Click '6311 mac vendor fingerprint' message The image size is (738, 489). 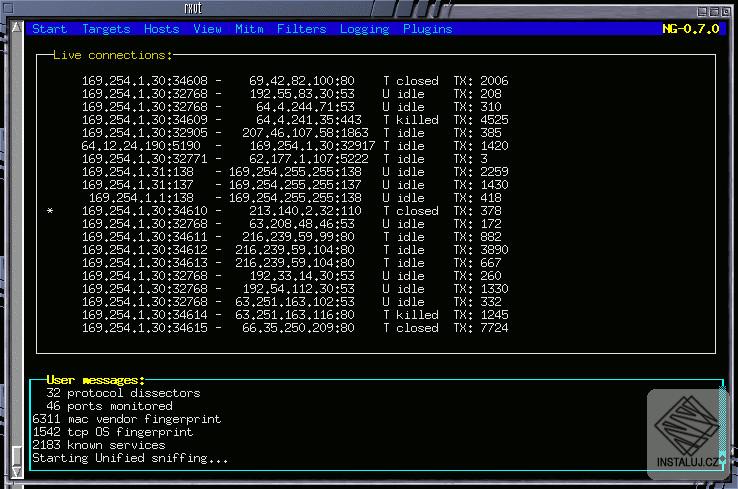coord(127,419)
